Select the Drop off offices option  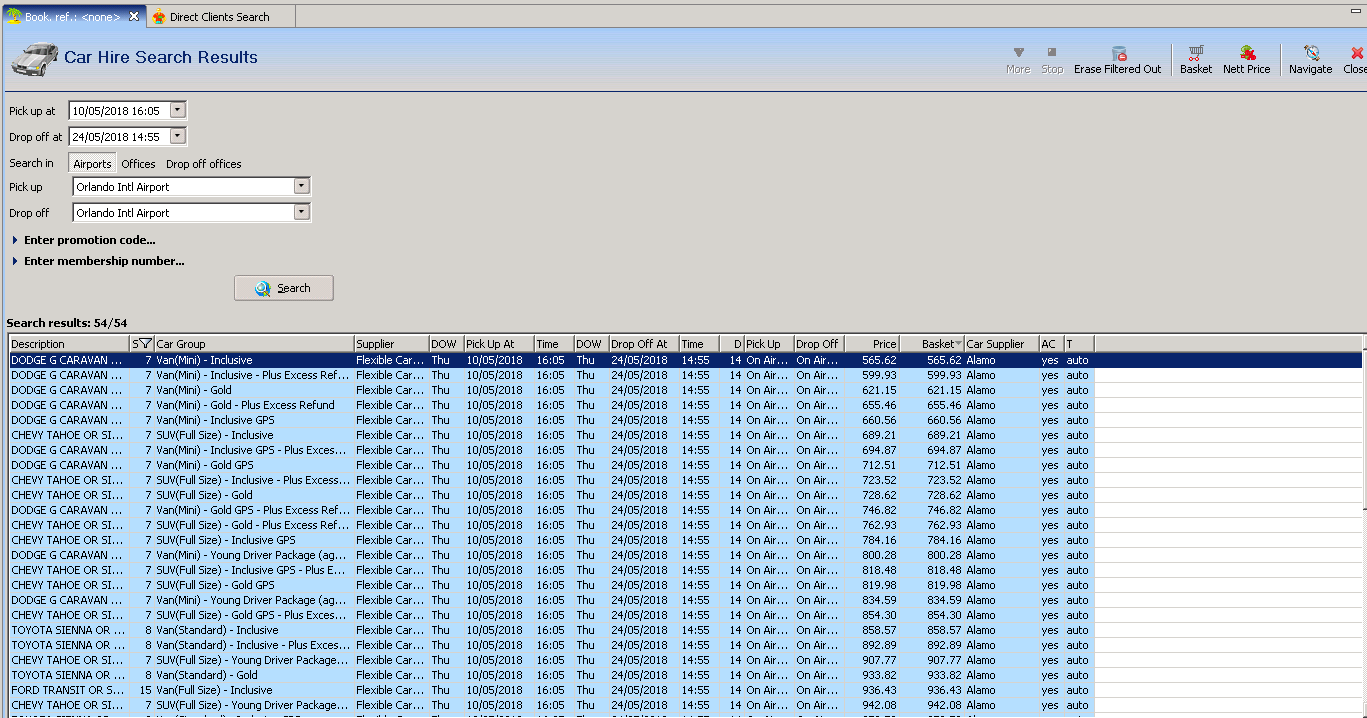point(204,164)
